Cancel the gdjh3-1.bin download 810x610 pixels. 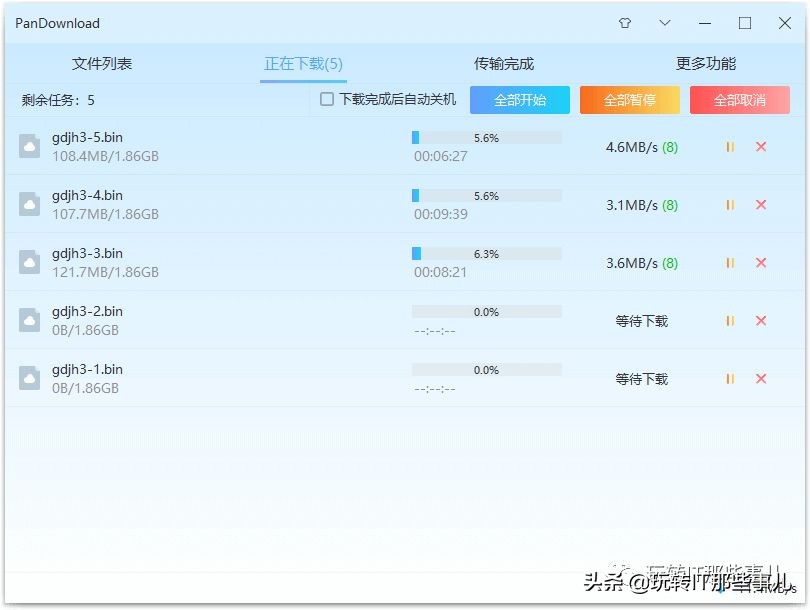tap(762, 379)
